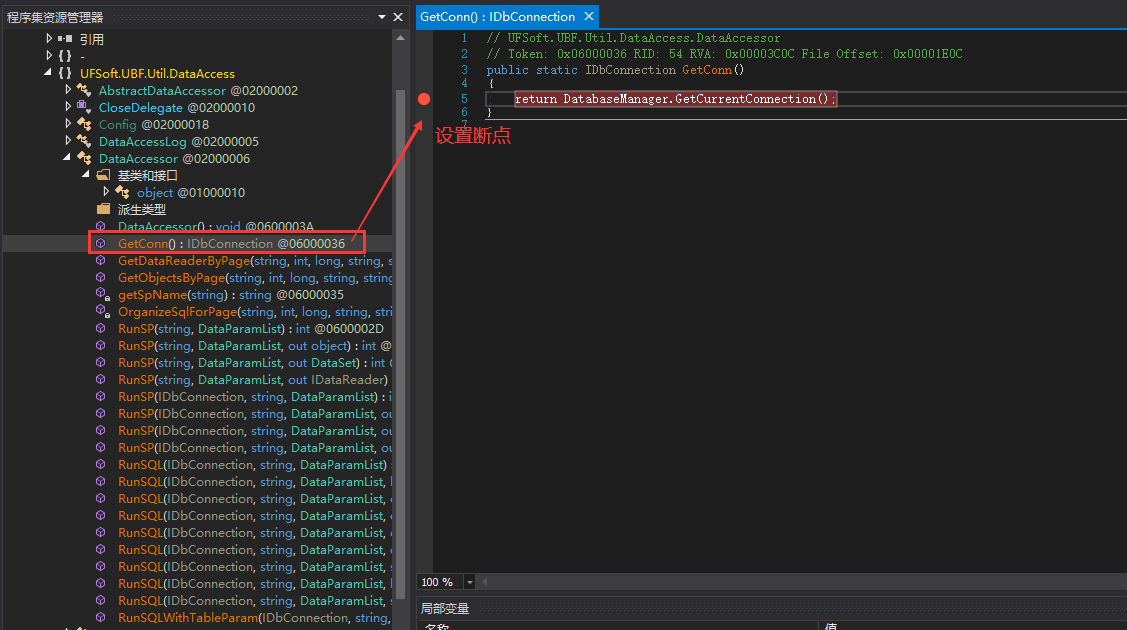Screen dimensions: 1127x630
Task: Click the getSpName private method icon
Action: [100, 295]
